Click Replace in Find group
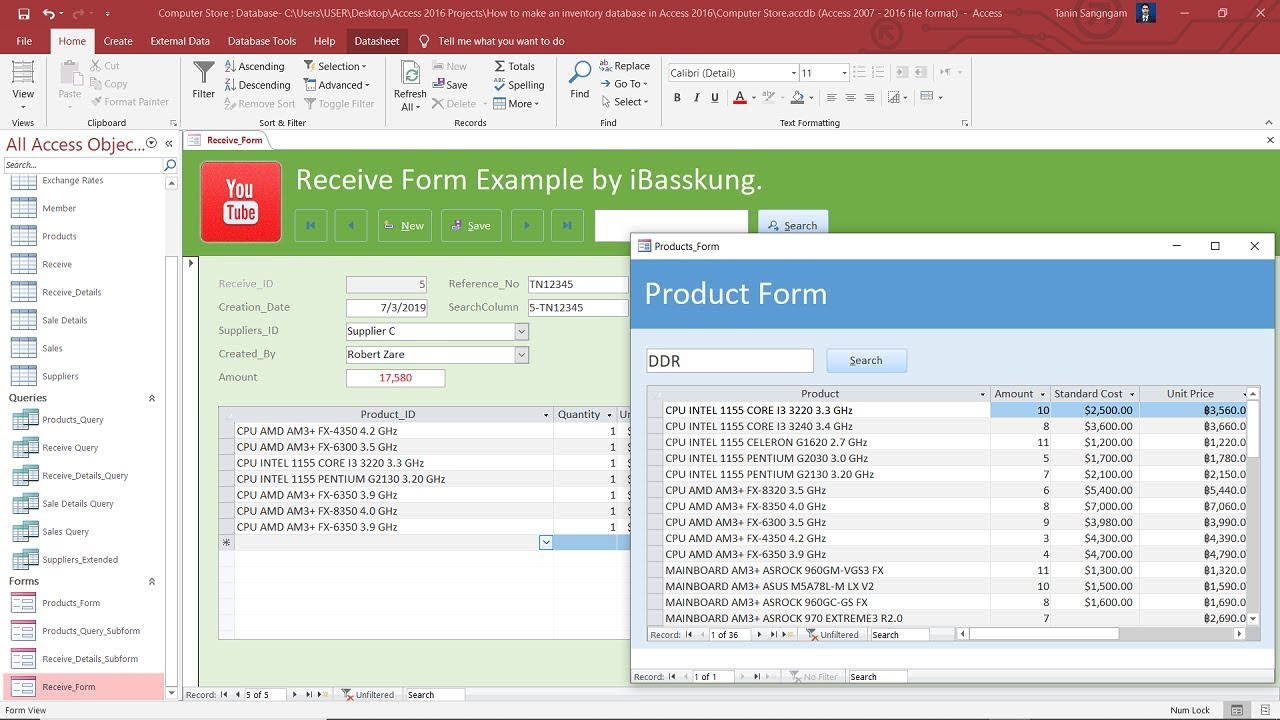The width and height of the screenshot is (1280, 720). click(x=624, y=66)
